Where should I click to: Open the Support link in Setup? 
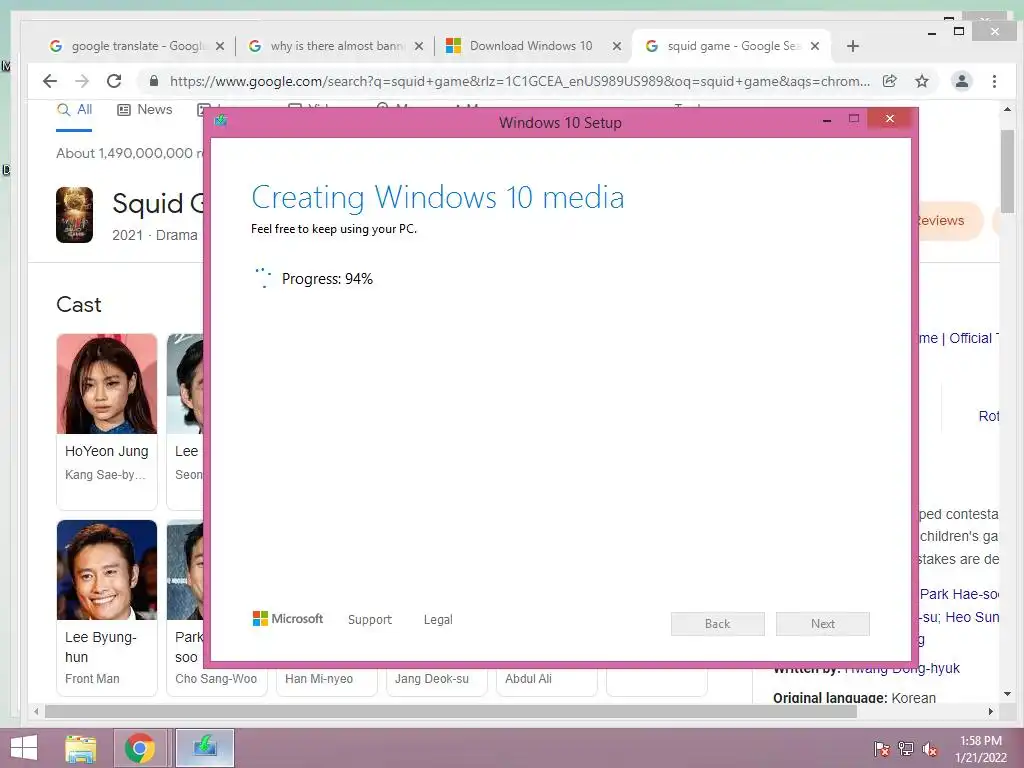click(x=370, y=620)
